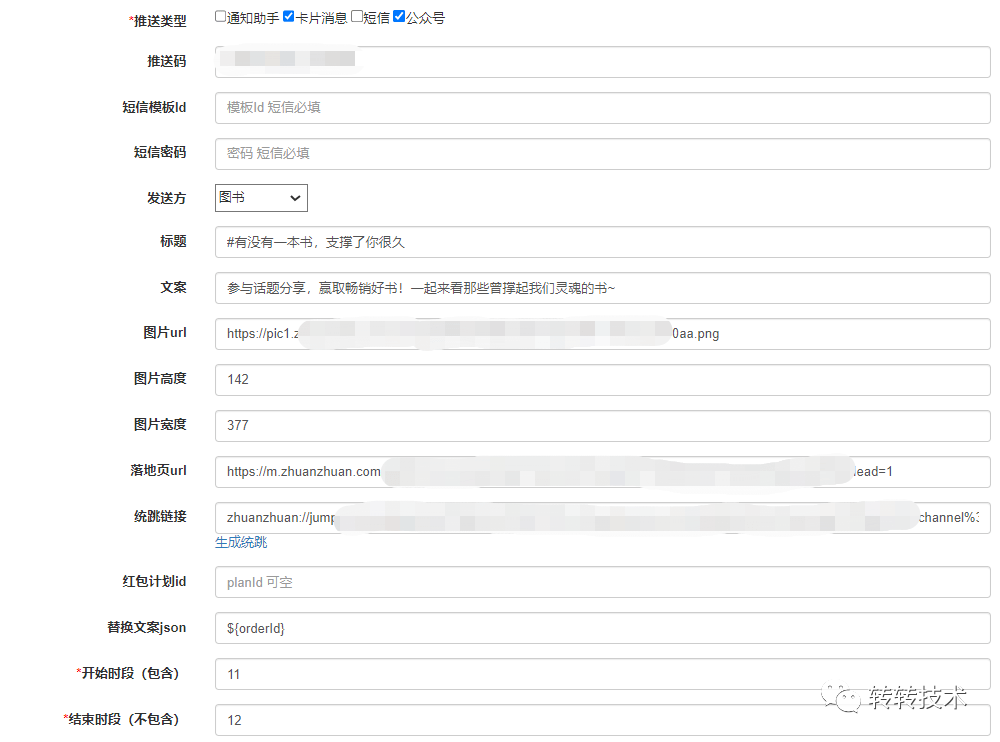The height and width of the screenshot is (742, 1000).
Task: Click the 图片高度 field with 142
Action: pos(603,380)
